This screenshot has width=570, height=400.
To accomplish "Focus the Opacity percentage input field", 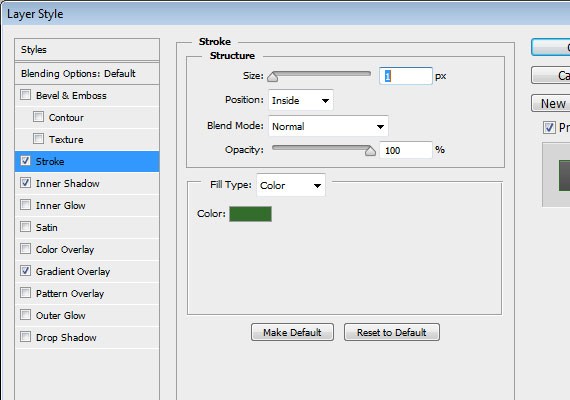I will 406,150.
